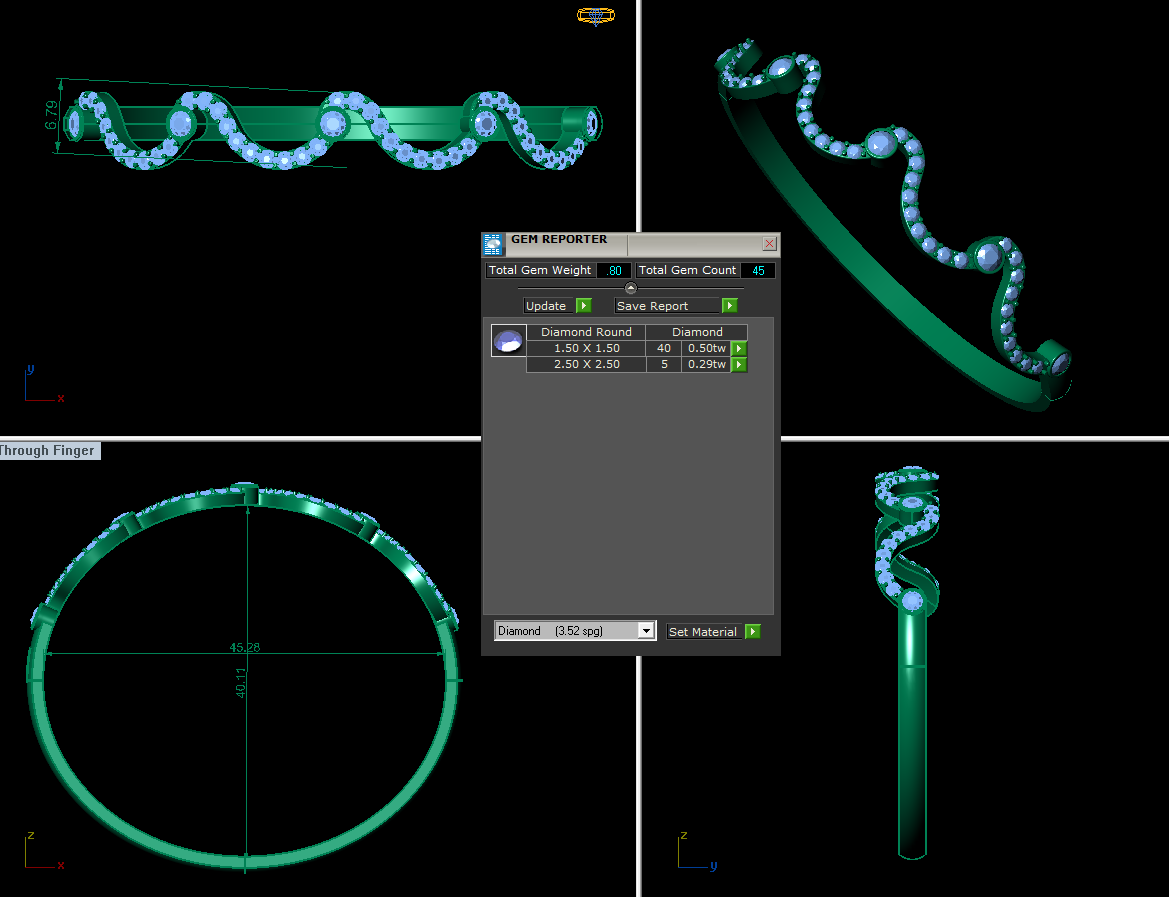The image size is (1169, 897).
Task: Click the 0.29tw weight cell
Action: click(x=706, y=365)
